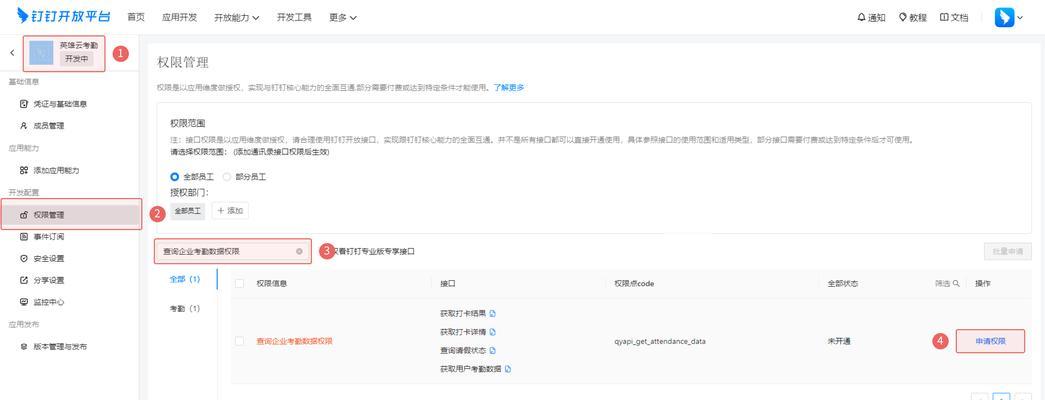Viewport: 1045px width, 400px height.
Task: Open 通知 notifications in the top bar
Action: tap(871, 17)
